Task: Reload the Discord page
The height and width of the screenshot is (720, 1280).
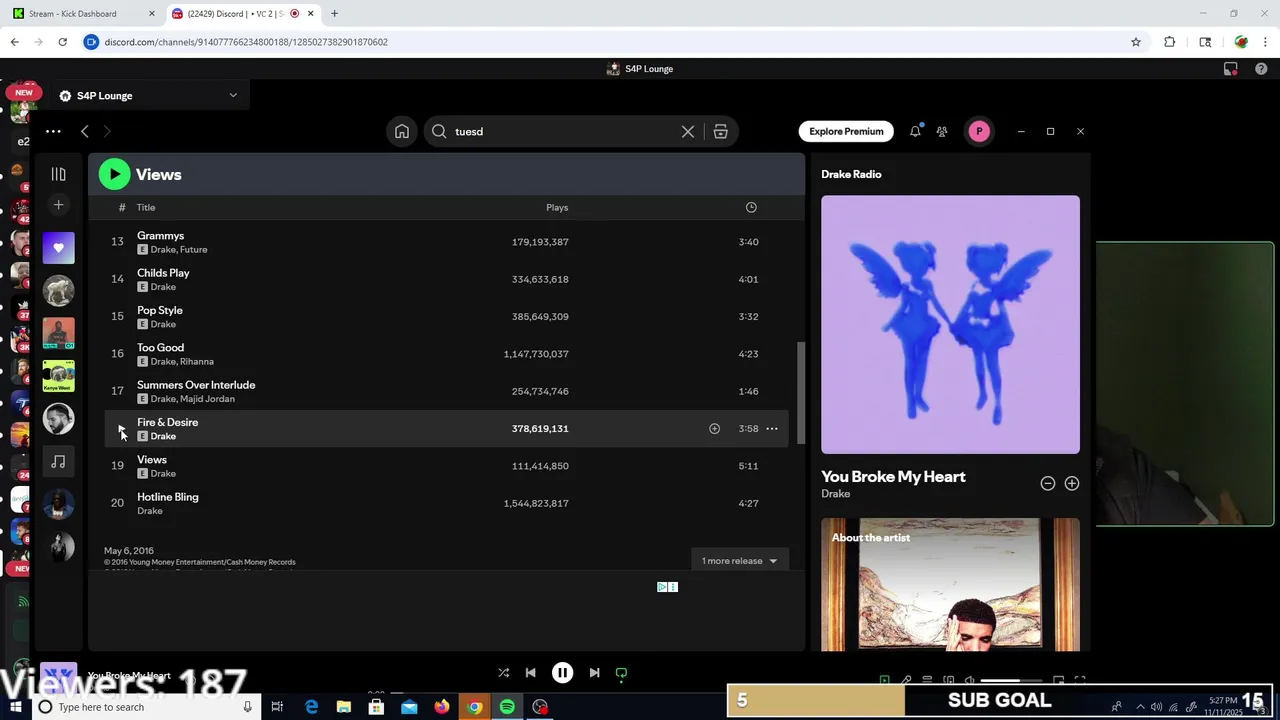Action: click(x=62, y=42)
